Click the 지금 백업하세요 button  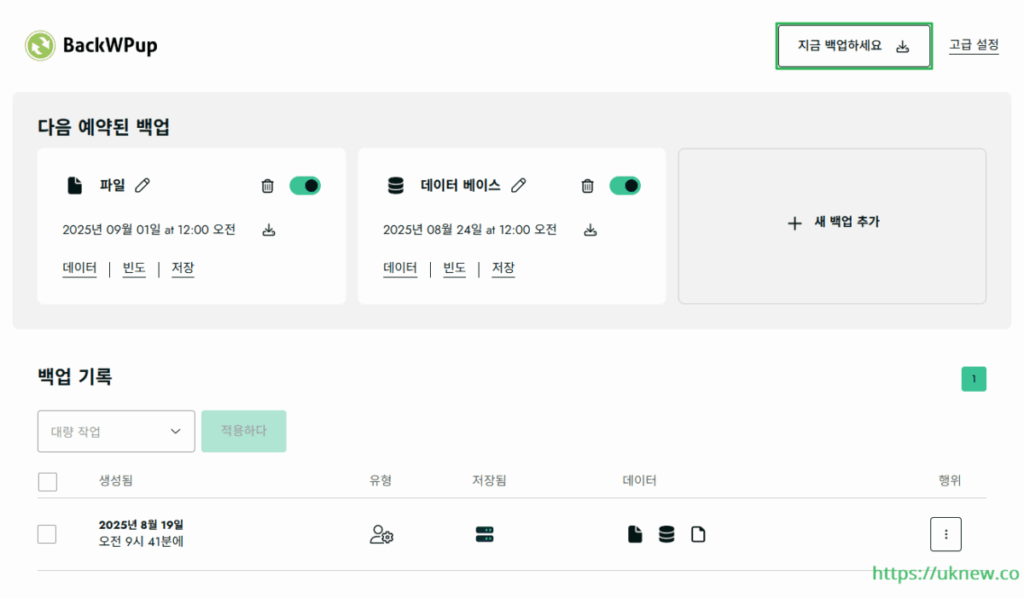(x=853, y=46)
